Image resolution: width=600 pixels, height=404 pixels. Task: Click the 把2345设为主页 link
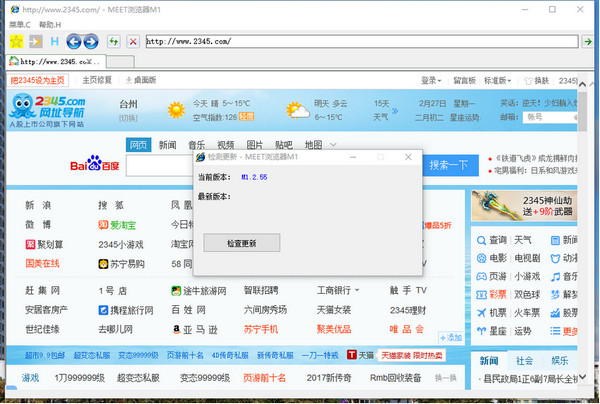pos(37,80)
